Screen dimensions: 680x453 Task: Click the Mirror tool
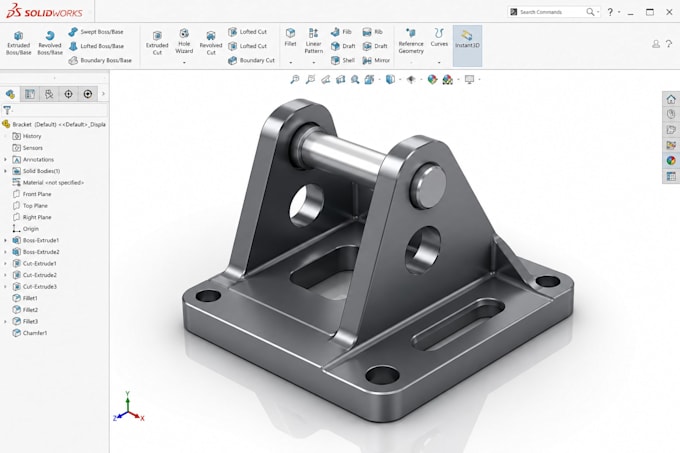point(376,60)
